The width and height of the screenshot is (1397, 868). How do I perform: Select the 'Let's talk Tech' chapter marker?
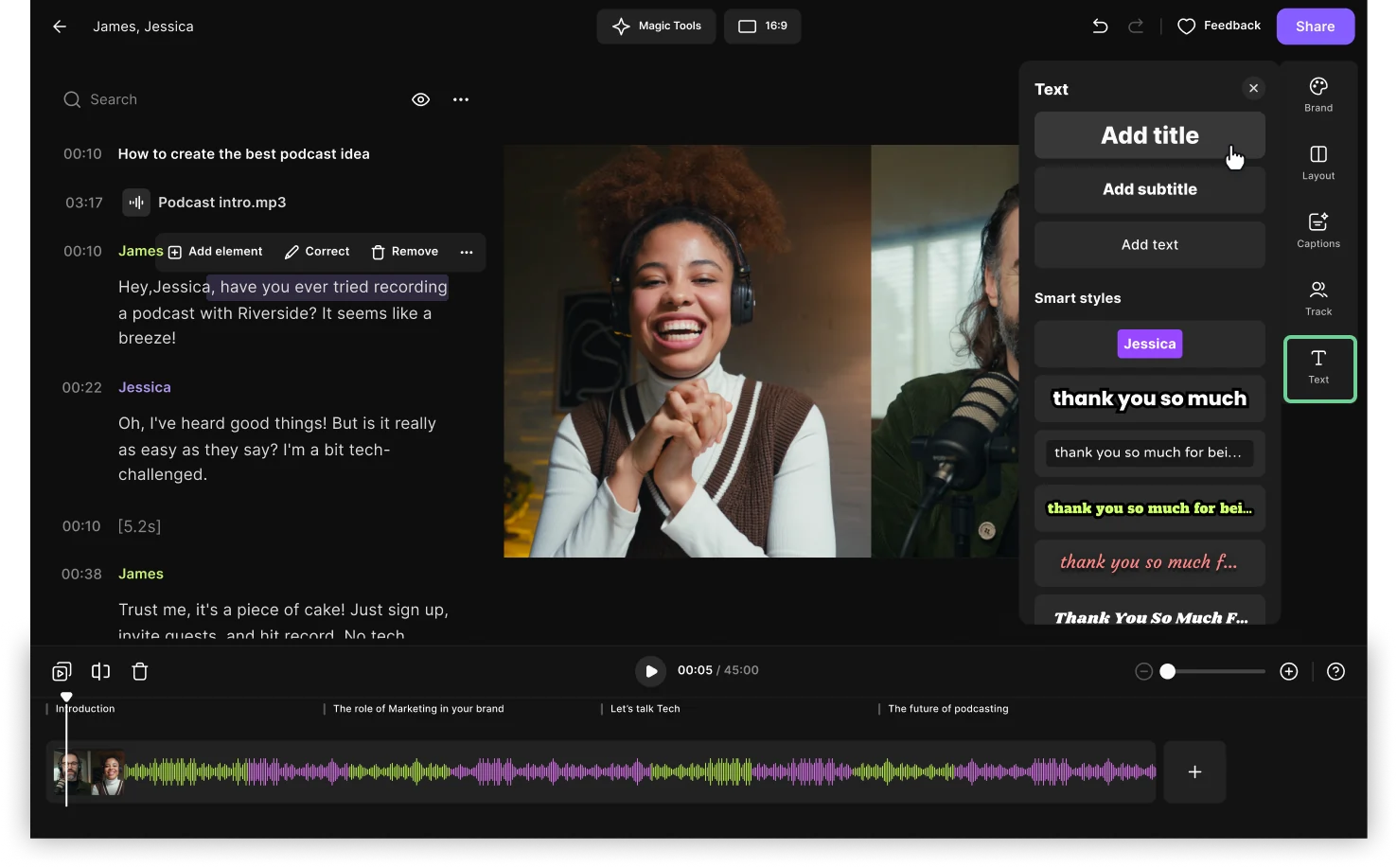point(645,708)
